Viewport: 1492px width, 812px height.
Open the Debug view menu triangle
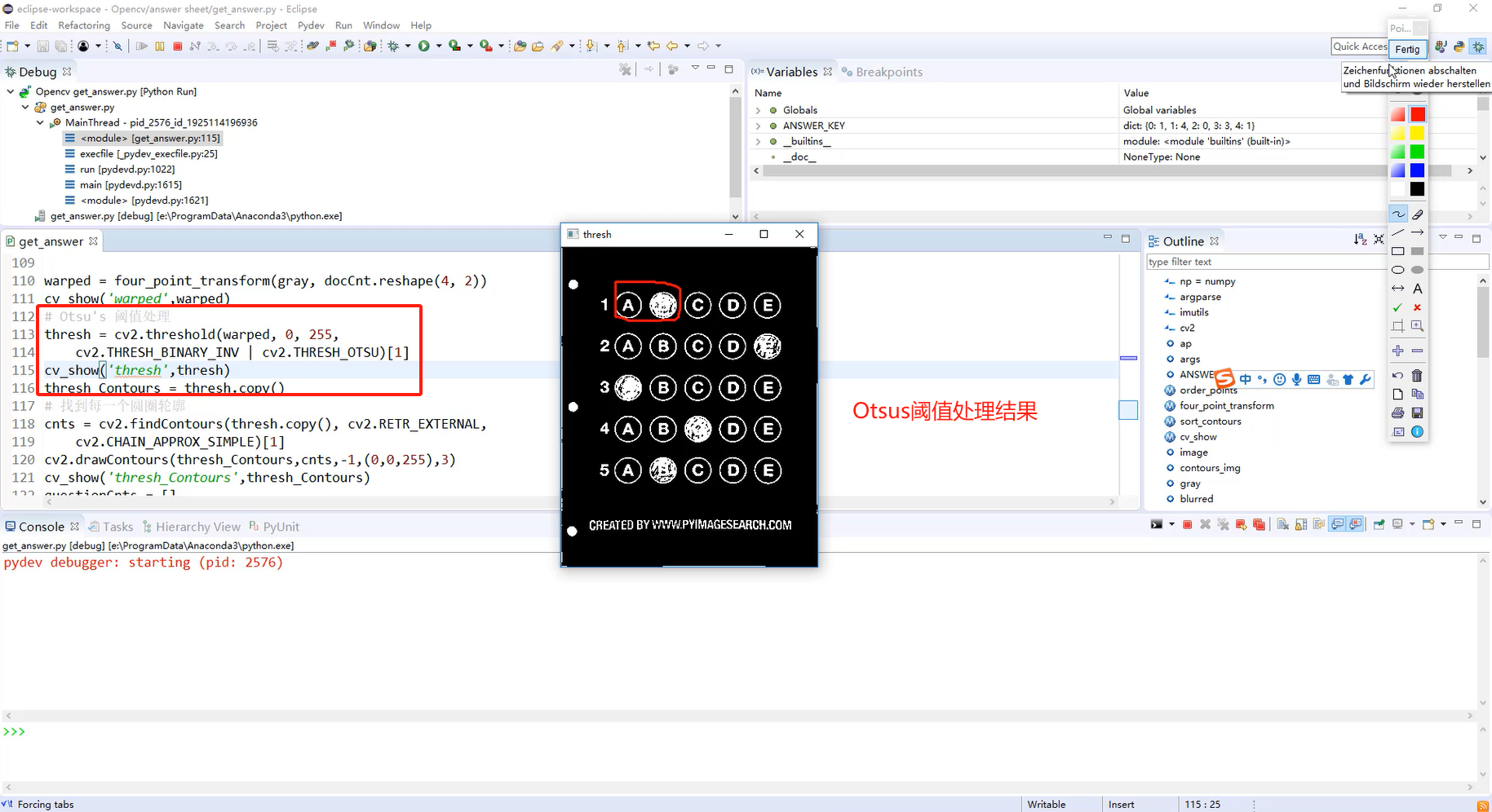(x=695, y=68)
